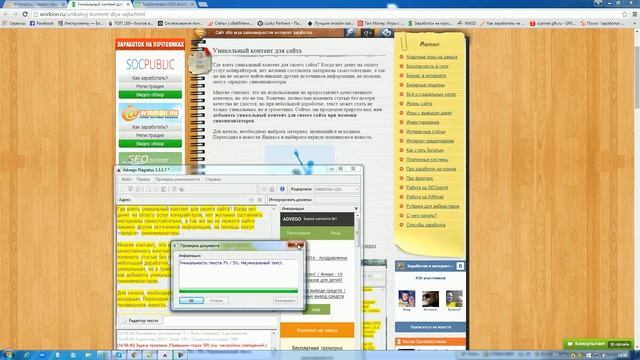The width and height of the screenshot is (640, 360).
Task: Open the Taxi Money bookmark
Action: pyautogui.click(x=380, y=23)
